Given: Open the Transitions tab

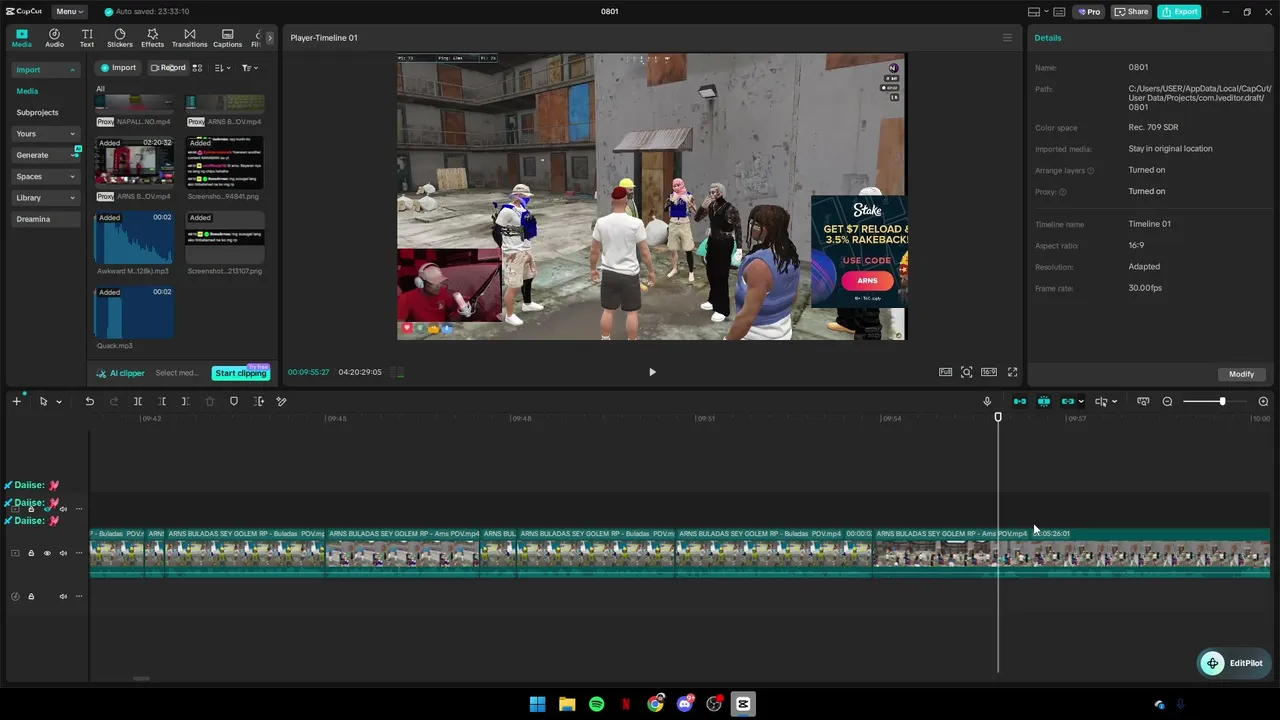Looking at the screenshot, I should (189, 38).
